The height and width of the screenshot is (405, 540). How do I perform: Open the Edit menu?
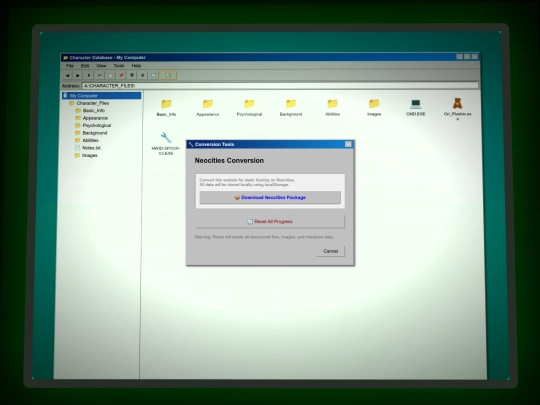coord(85,66)
